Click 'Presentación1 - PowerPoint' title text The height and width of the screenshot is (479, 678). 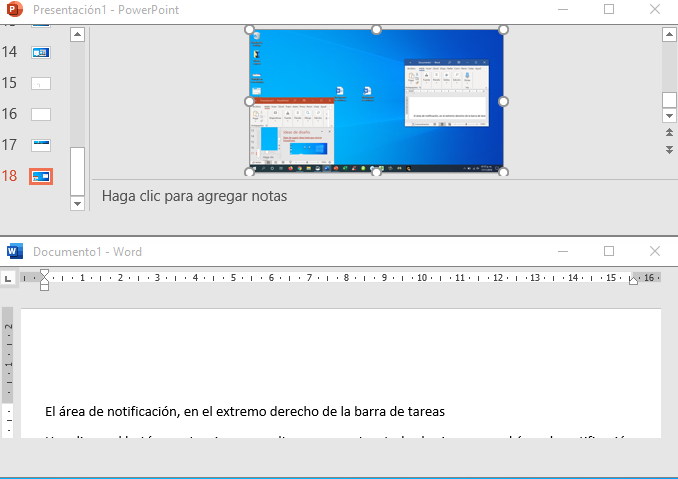(106, 10)
